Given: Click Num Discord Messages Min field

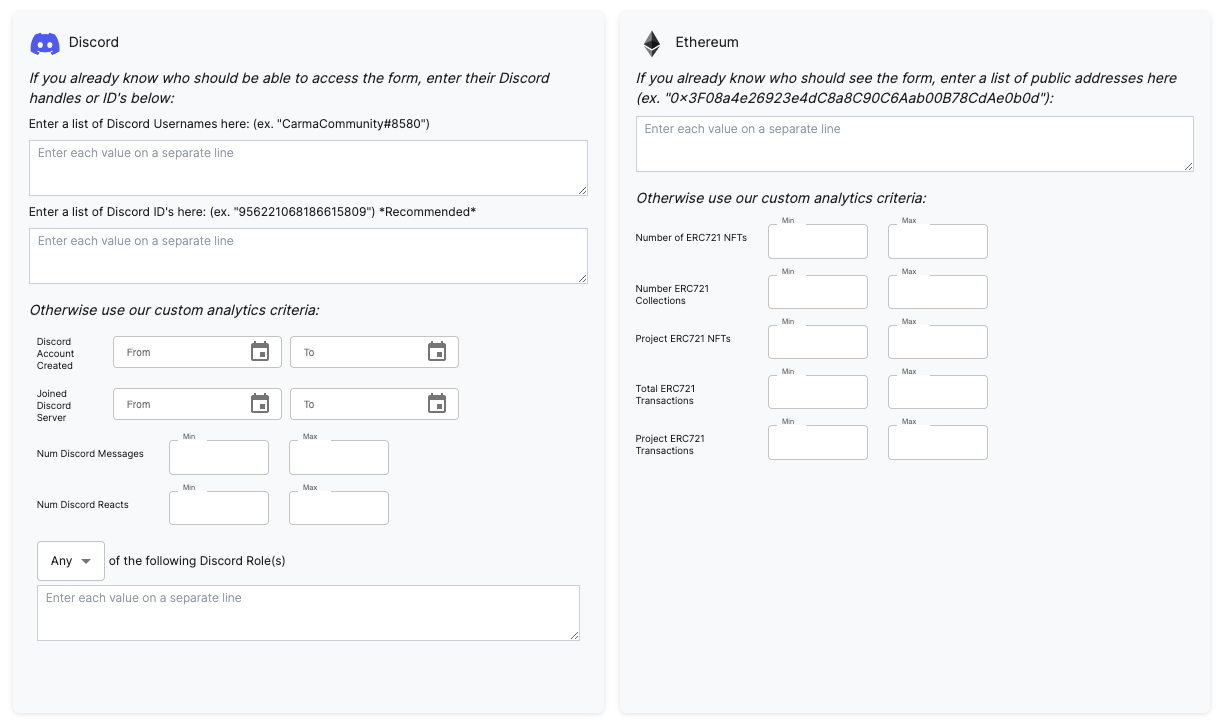Looking at the screenshot, I should click(219, 457).
